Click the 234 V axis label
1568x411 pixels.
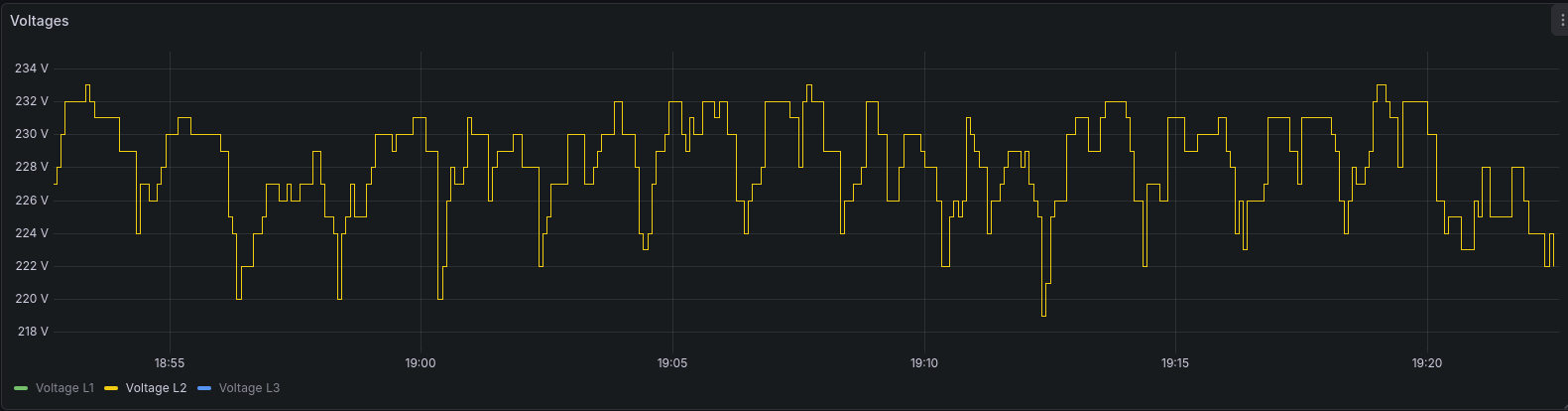(32, 68)
